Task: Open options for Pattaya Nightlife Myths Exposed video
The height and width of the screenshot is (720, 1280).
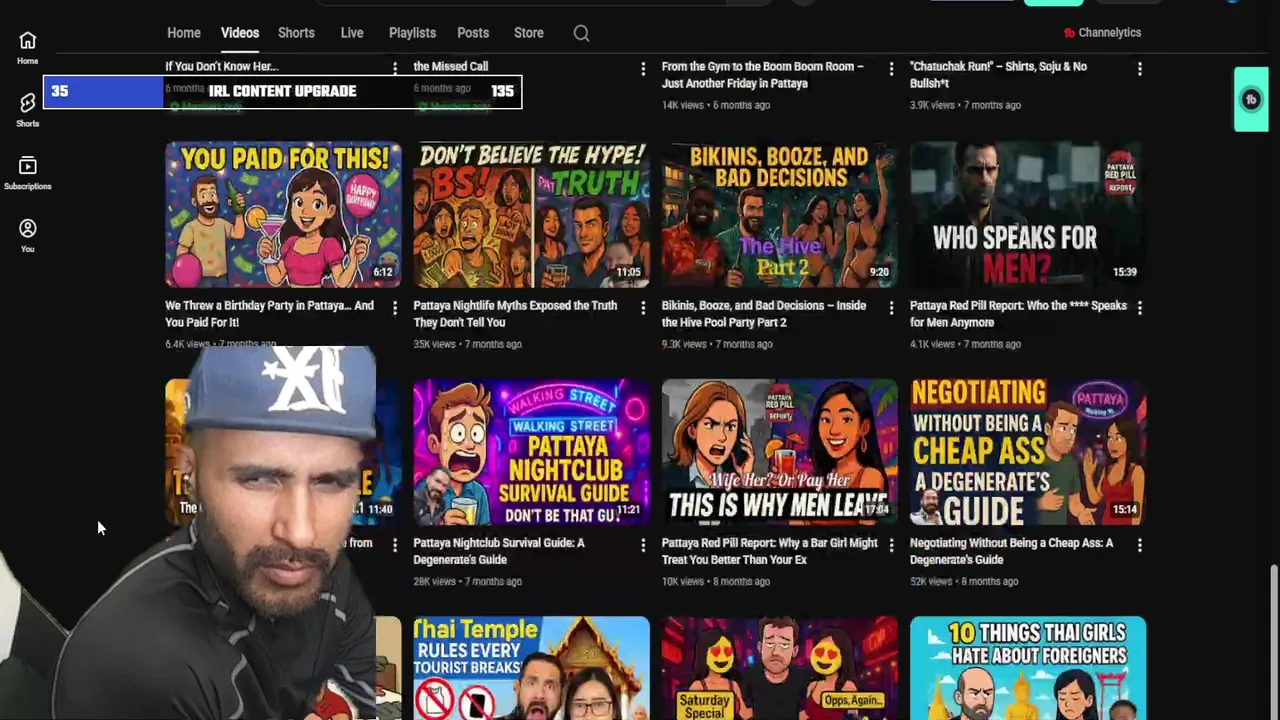Action: coord(643,308)
